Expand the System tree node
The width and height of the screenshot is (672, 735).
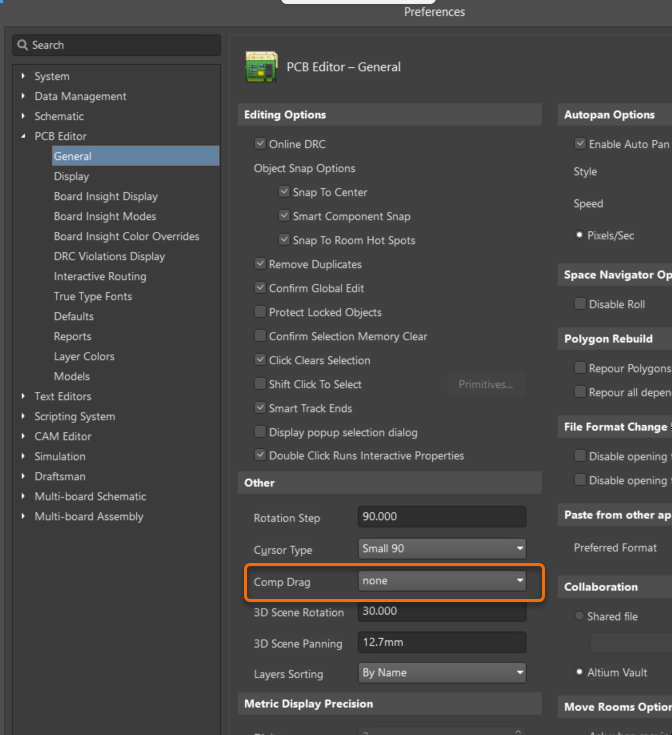click(x=23, y=76)
